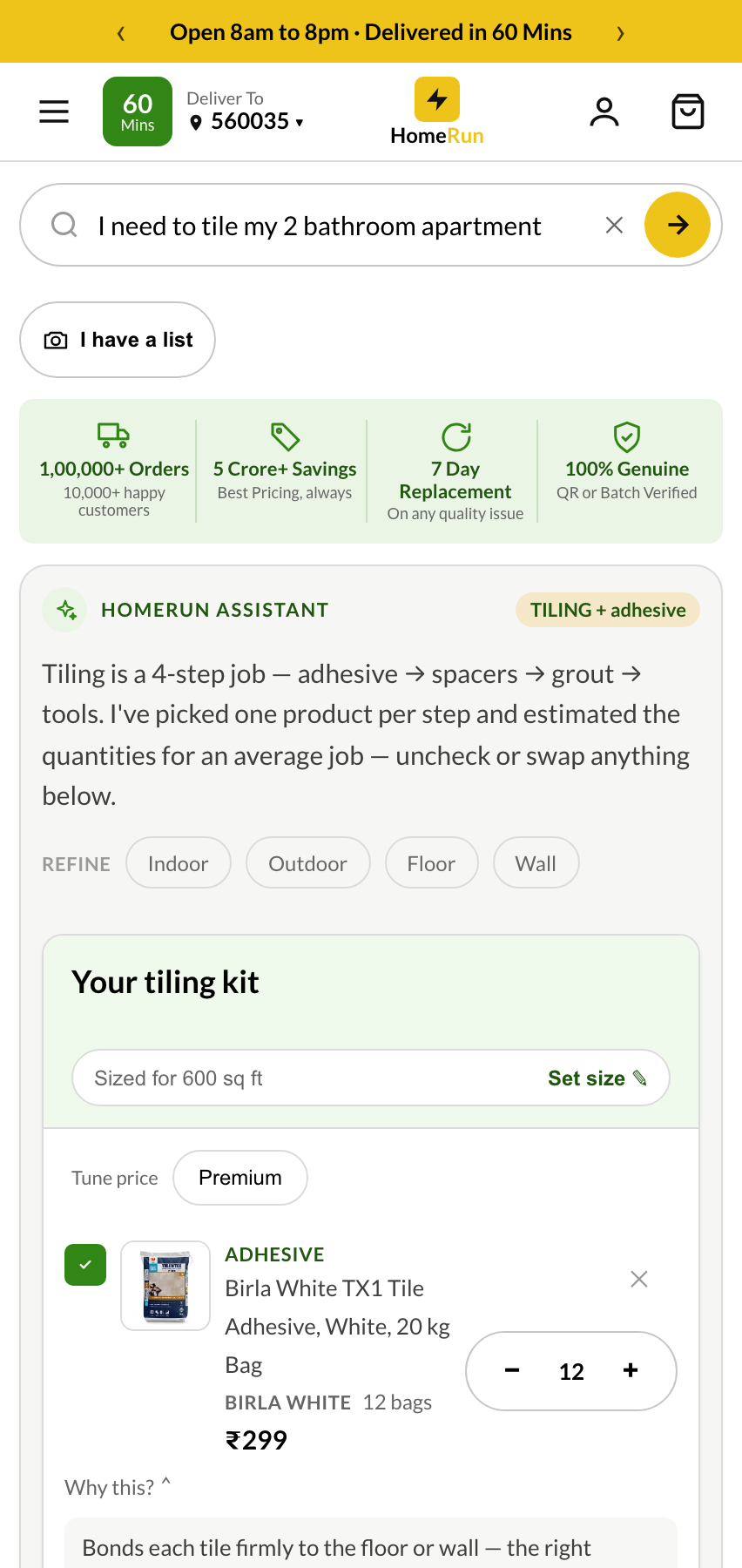Filter by the Wall chip
Image resolution: width=742 pixels, height=1568 pixels.
point(536,863)
